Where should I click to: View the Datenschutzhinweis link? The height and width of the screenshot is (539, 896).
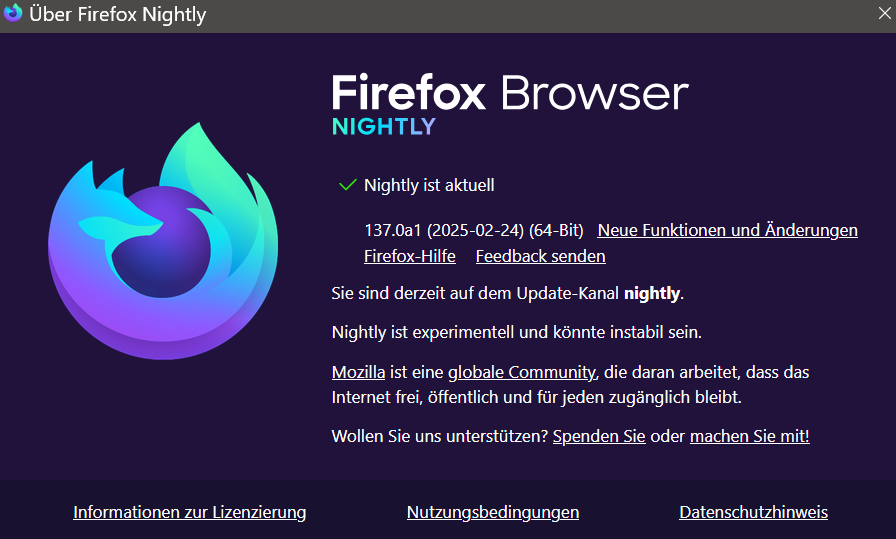click(x=753, y=512)
